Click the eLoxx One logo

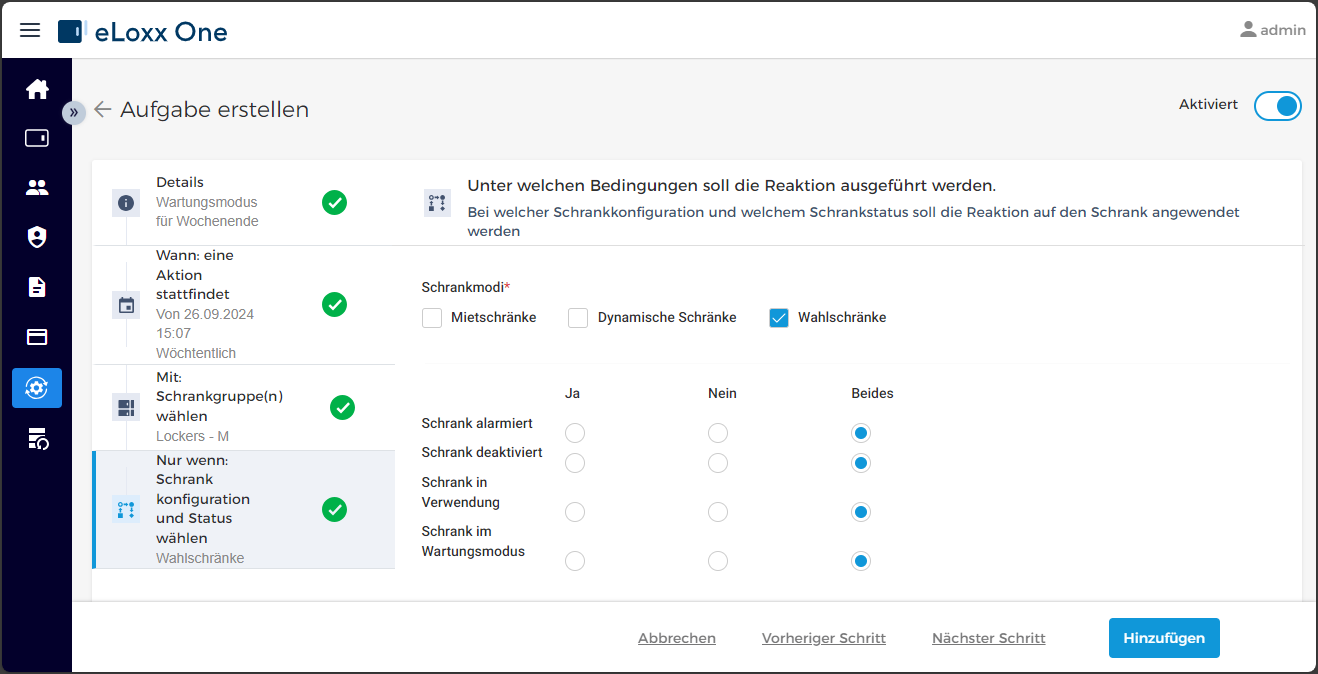[x=143, y=32]
